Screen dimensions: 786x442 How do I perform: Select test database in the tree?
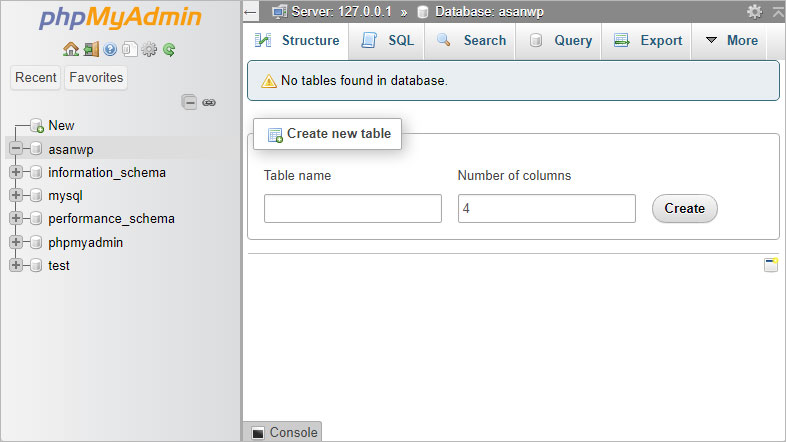point(59,266)
